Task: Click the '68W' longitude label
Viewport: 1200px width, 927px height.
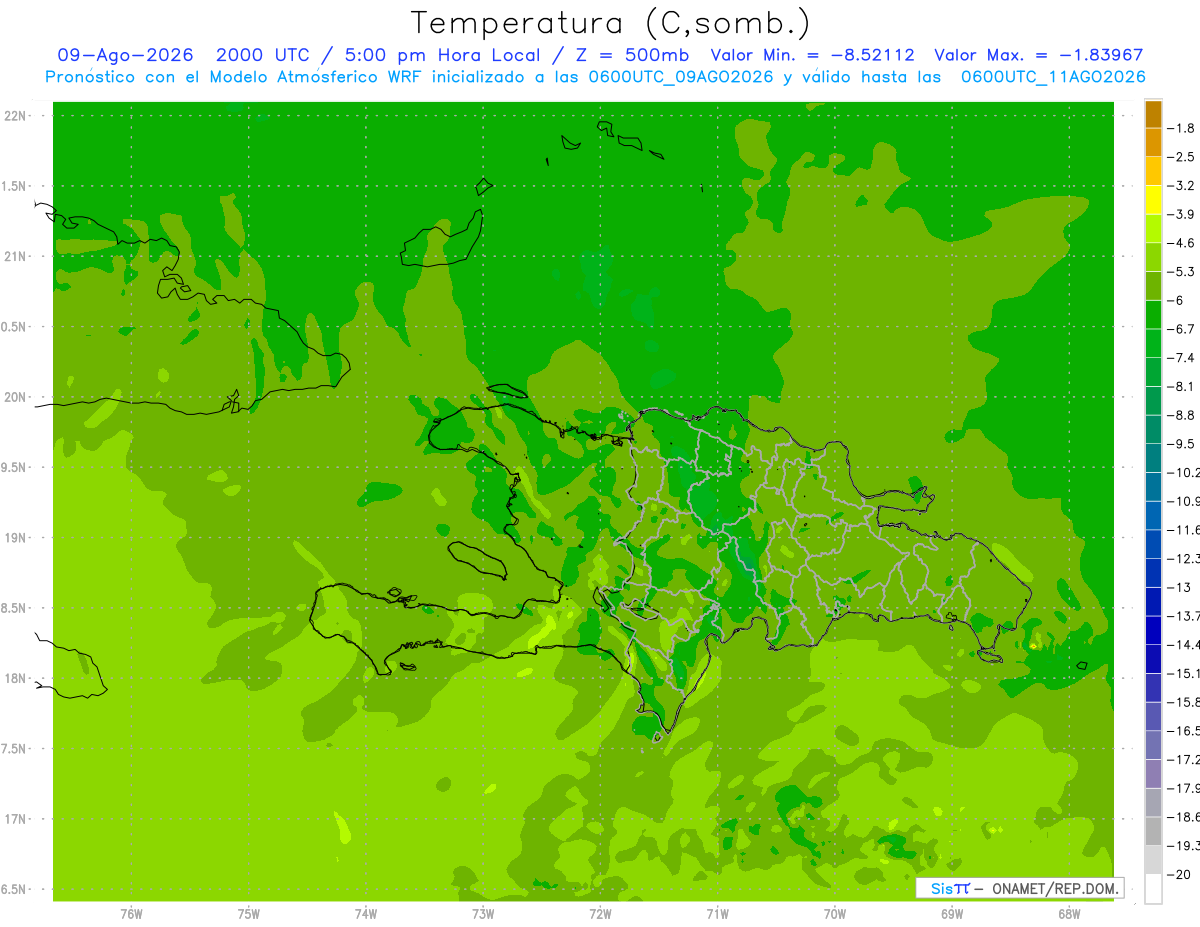Action: point(1069,913)
